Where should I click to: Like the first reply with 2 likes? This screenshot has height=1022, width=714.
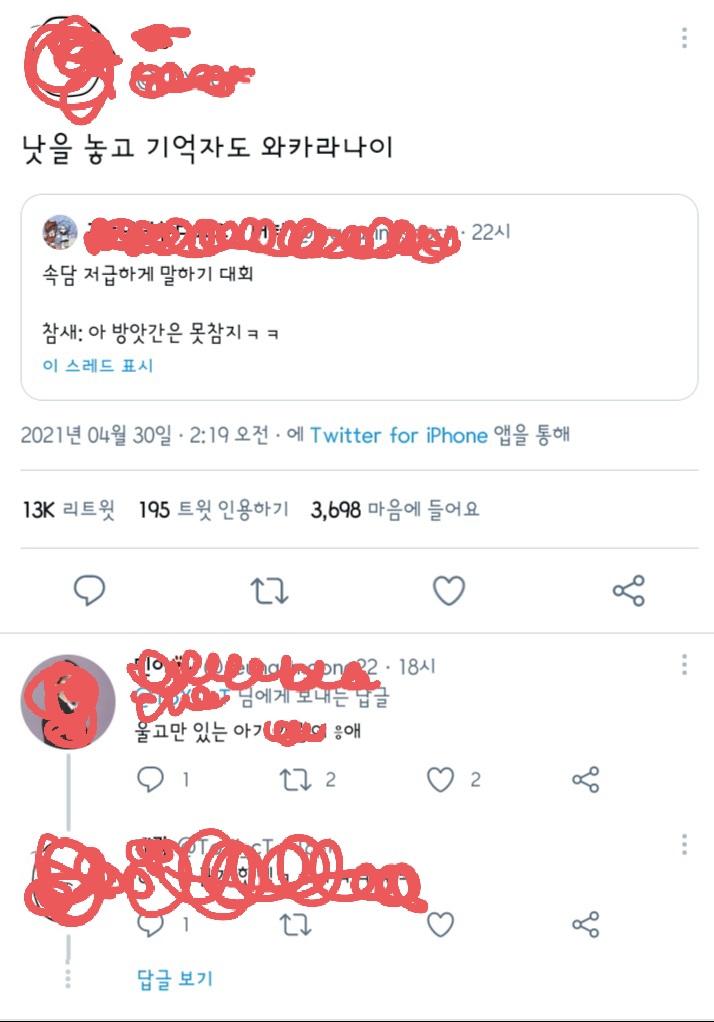coord(441,780)
